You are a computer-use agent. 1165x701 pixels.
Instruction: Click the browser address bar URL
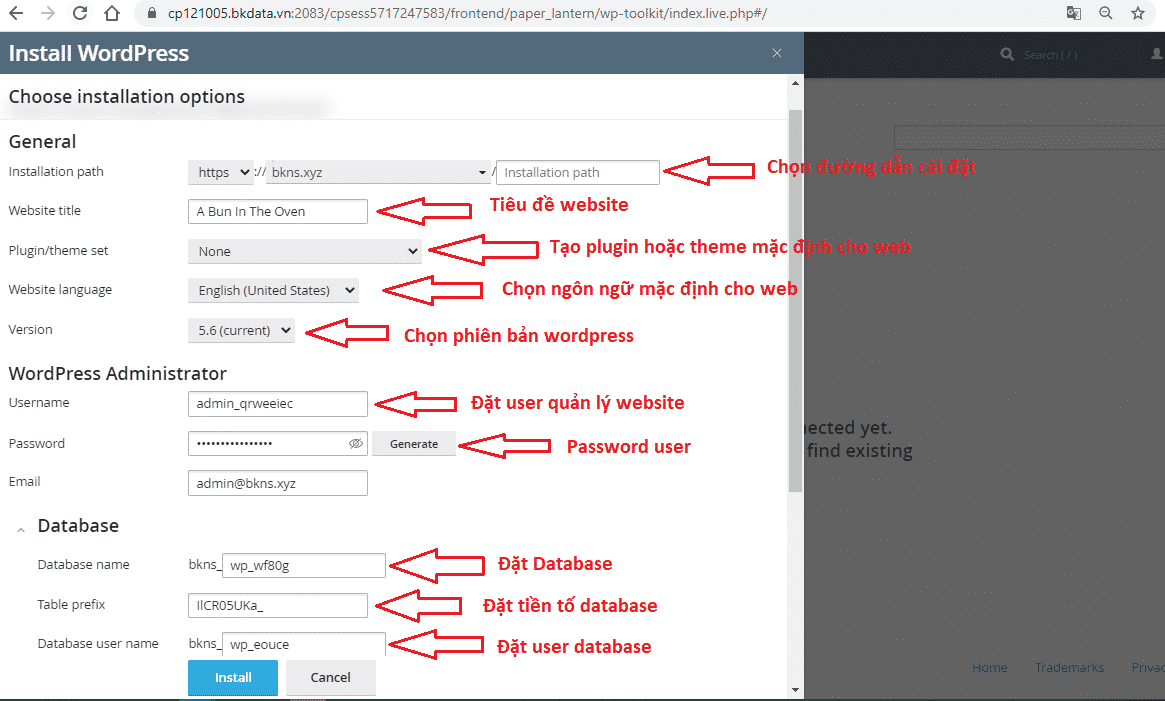467,13
